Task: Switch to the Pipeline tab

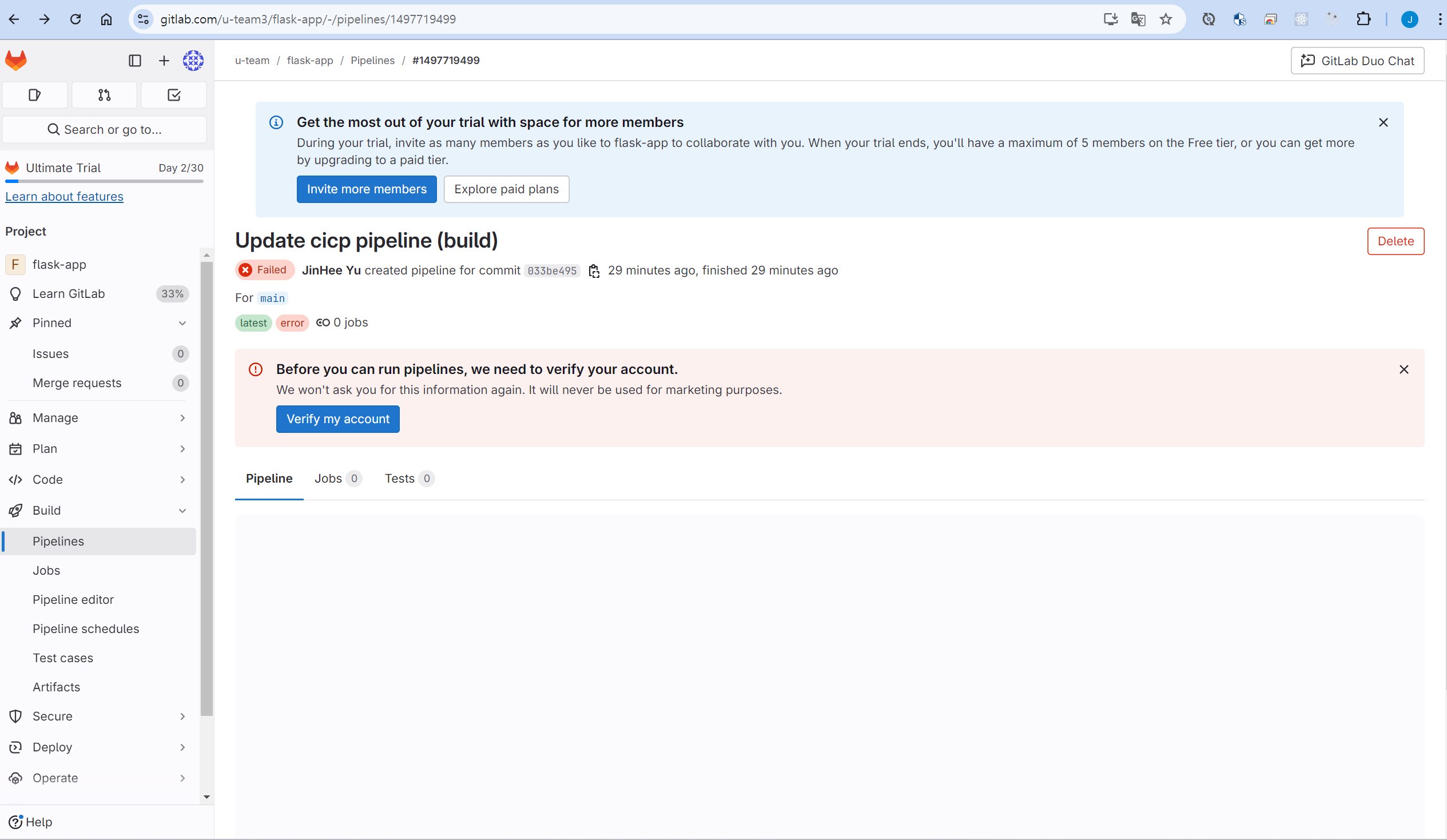Action: tap(269, 479)
